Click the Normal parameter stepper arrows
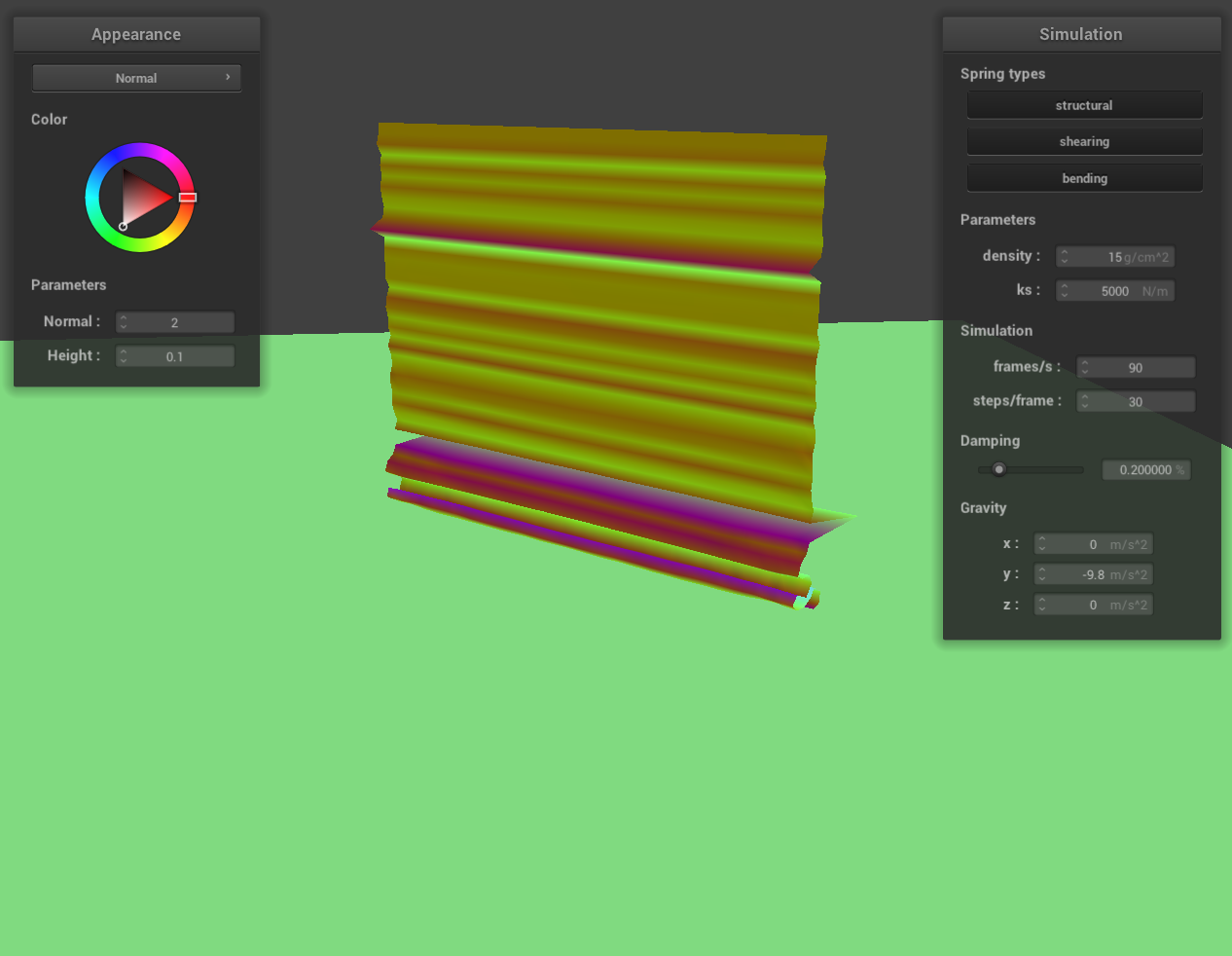Screen dimensions: 1232x956 click(124, 322)
